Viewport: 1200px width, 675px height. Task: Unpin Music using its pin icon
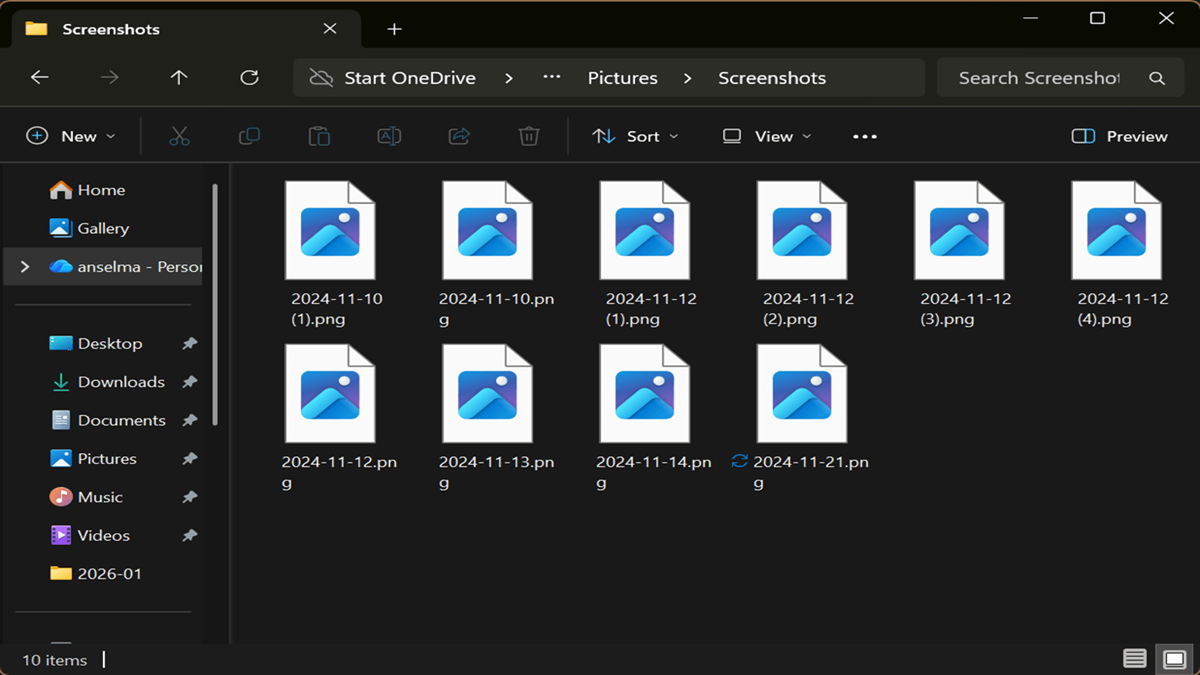[189, 497]
